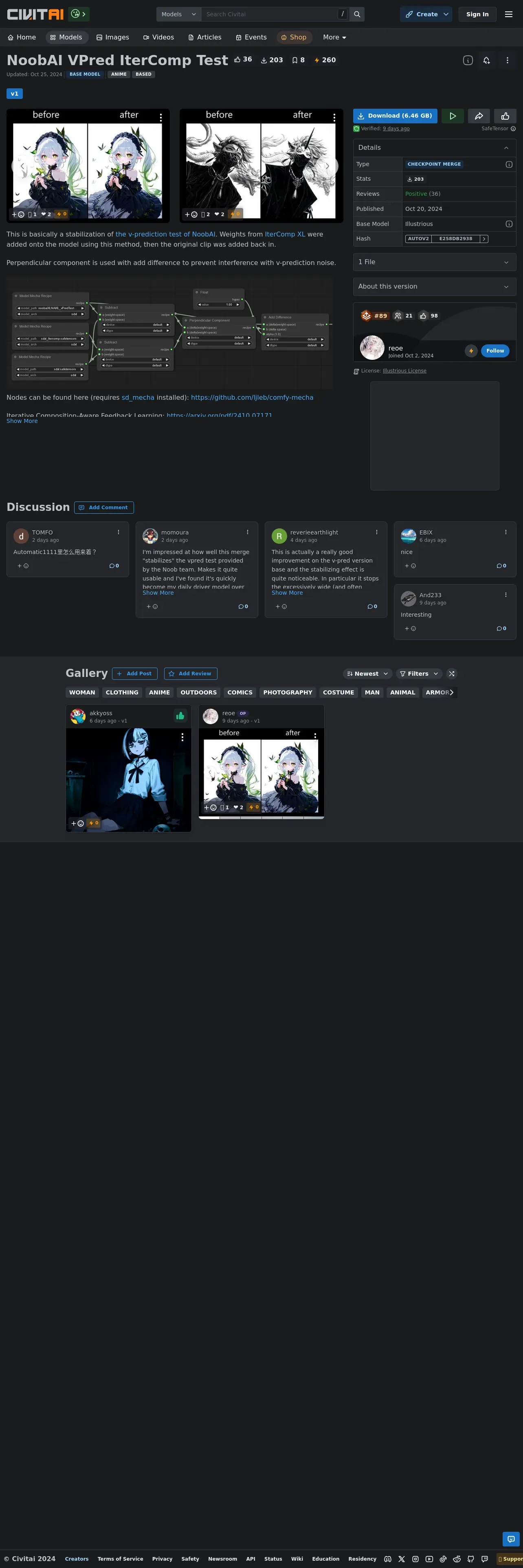523x1568 pixels.
Task: Click the Civitai logo in the header
Action: pyautogui.click(x=35, y=14)
